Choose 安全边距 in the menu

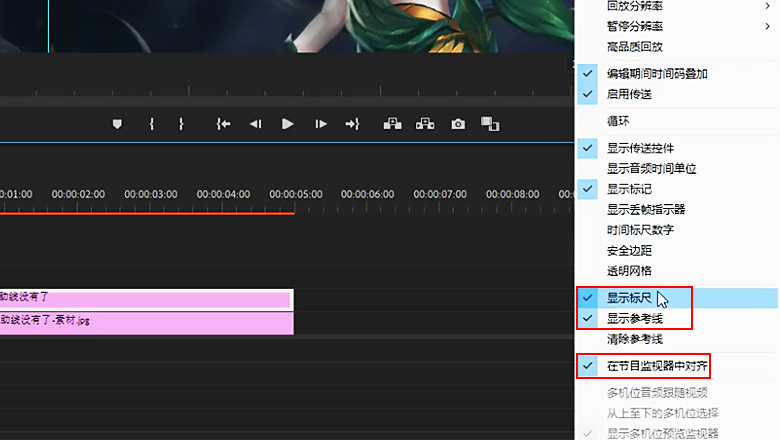click(x=629, y=250)
